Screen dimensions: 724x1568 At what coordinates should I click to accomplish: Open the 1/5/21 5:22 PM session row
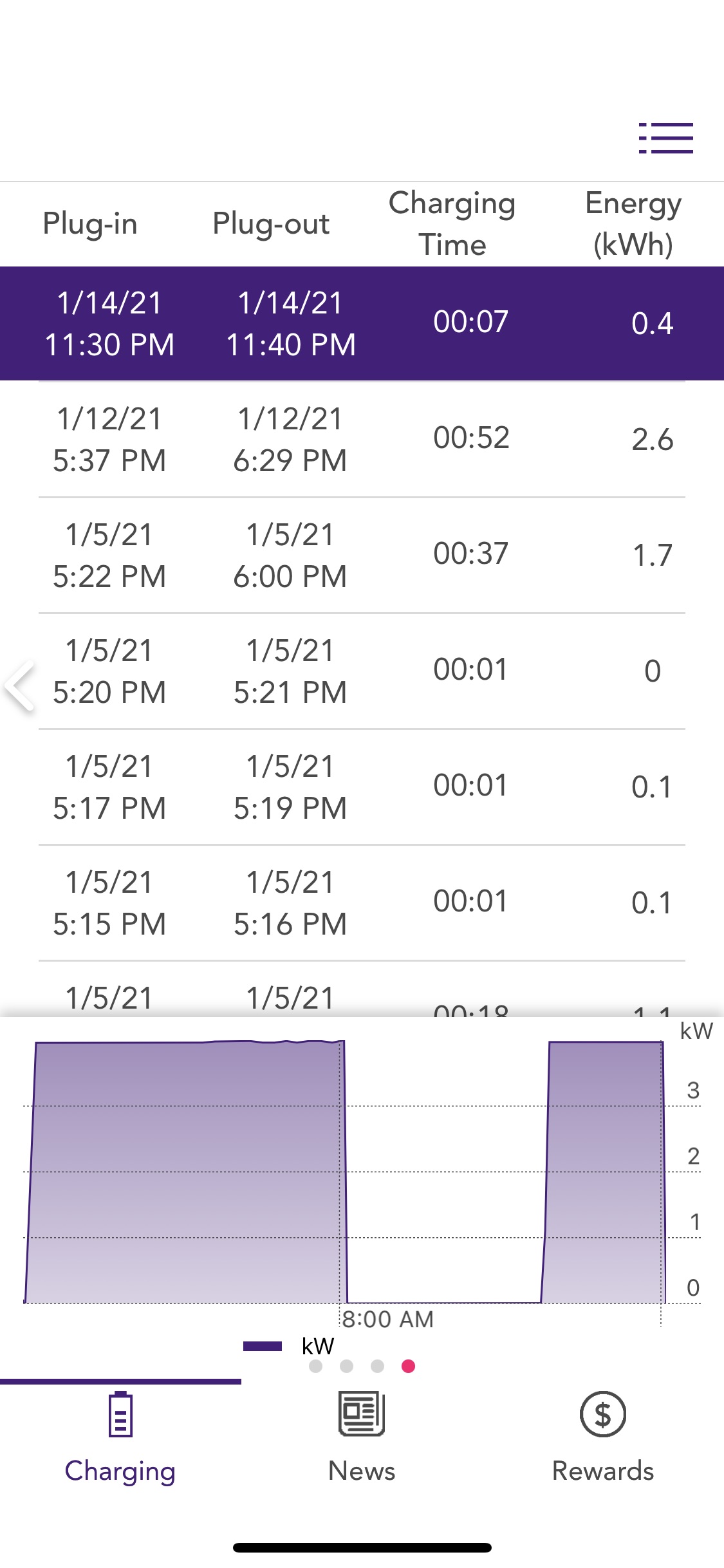[362, 555]
